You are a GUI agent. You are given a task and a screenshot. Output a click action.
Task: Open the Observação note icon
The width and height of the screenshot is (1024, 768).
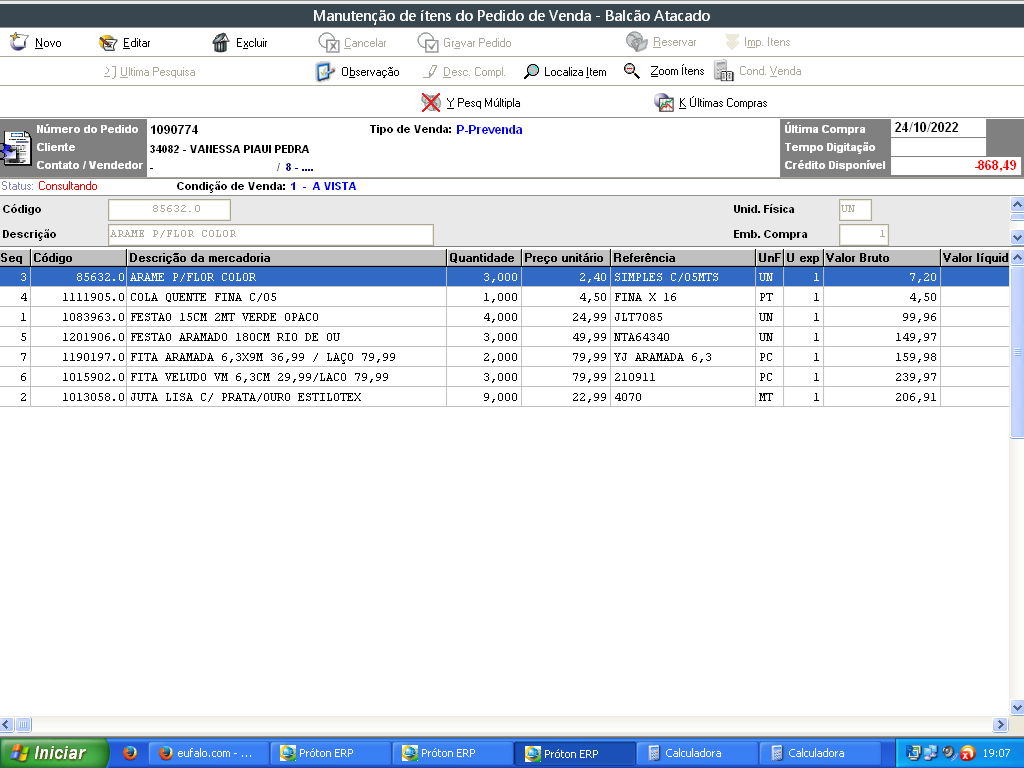[325, 72]
